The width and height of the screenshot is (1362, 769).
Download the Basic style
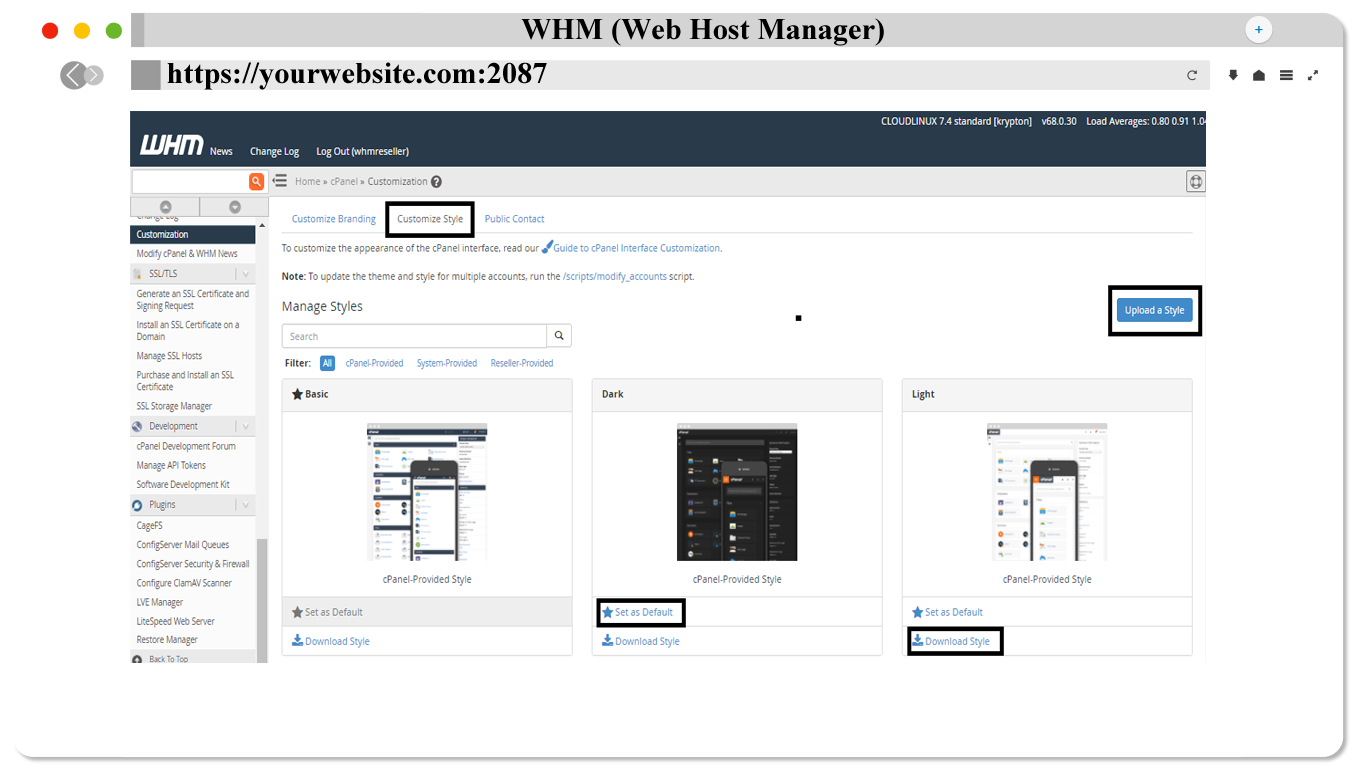[x=331, y=641]
